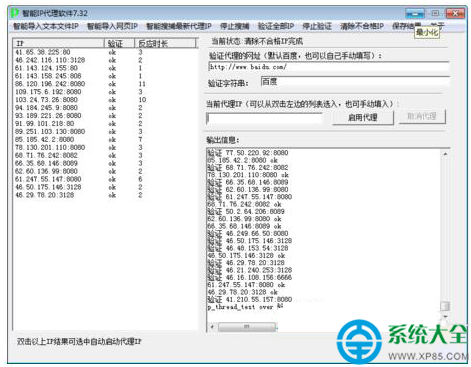Screen dimensions: 471x367
Task: Open 智能导入网页IP menu
Action: (x=112, y=26)
